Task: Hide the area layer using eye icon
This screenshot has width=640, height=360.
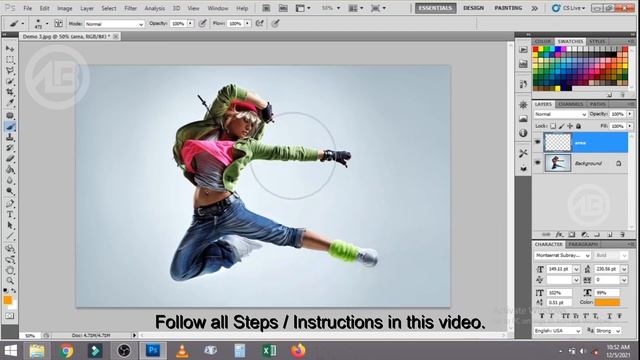Action: point(538,142)
